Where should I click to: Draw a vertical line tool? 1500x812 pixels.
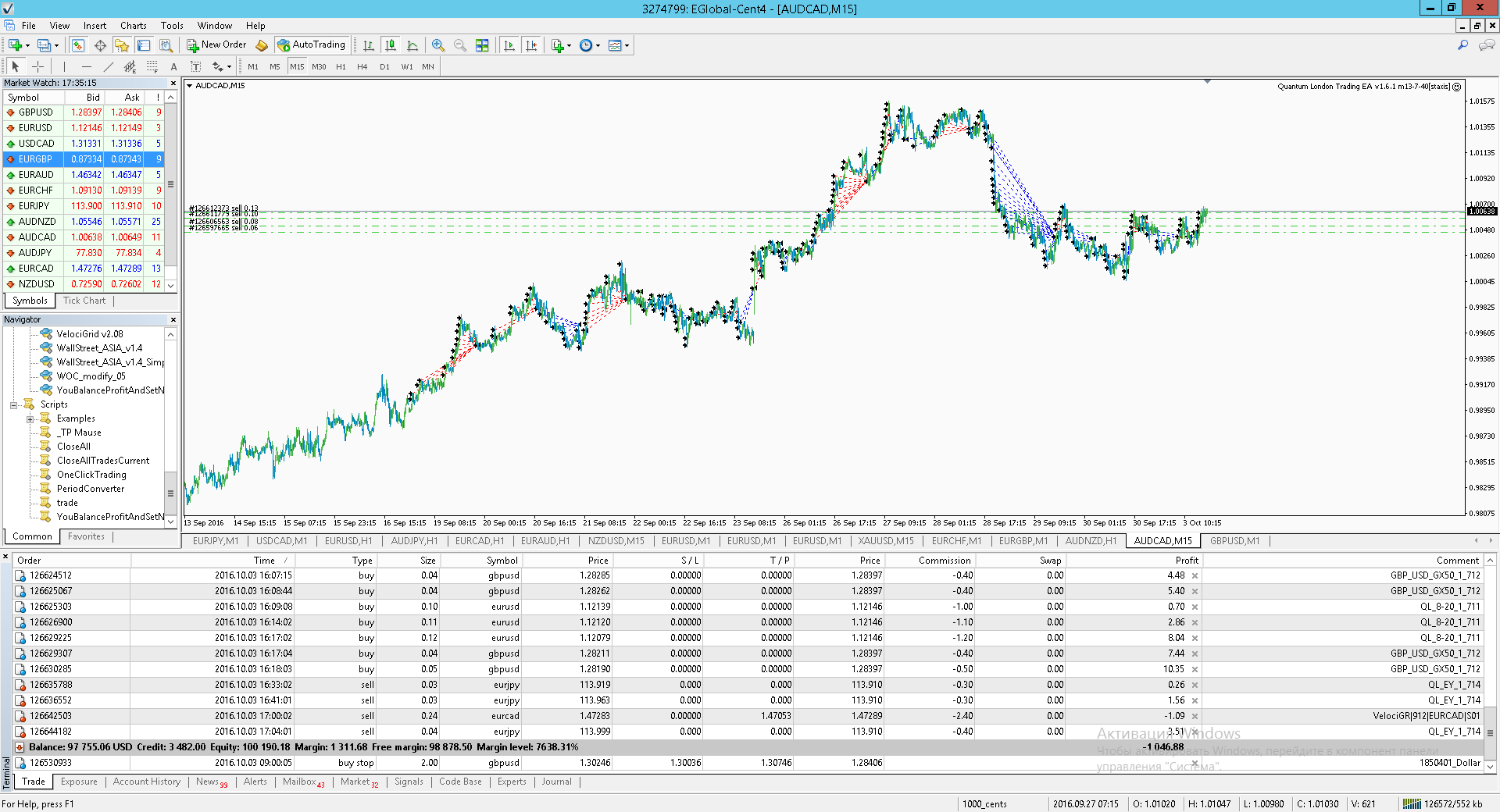(x=64, y=66)
